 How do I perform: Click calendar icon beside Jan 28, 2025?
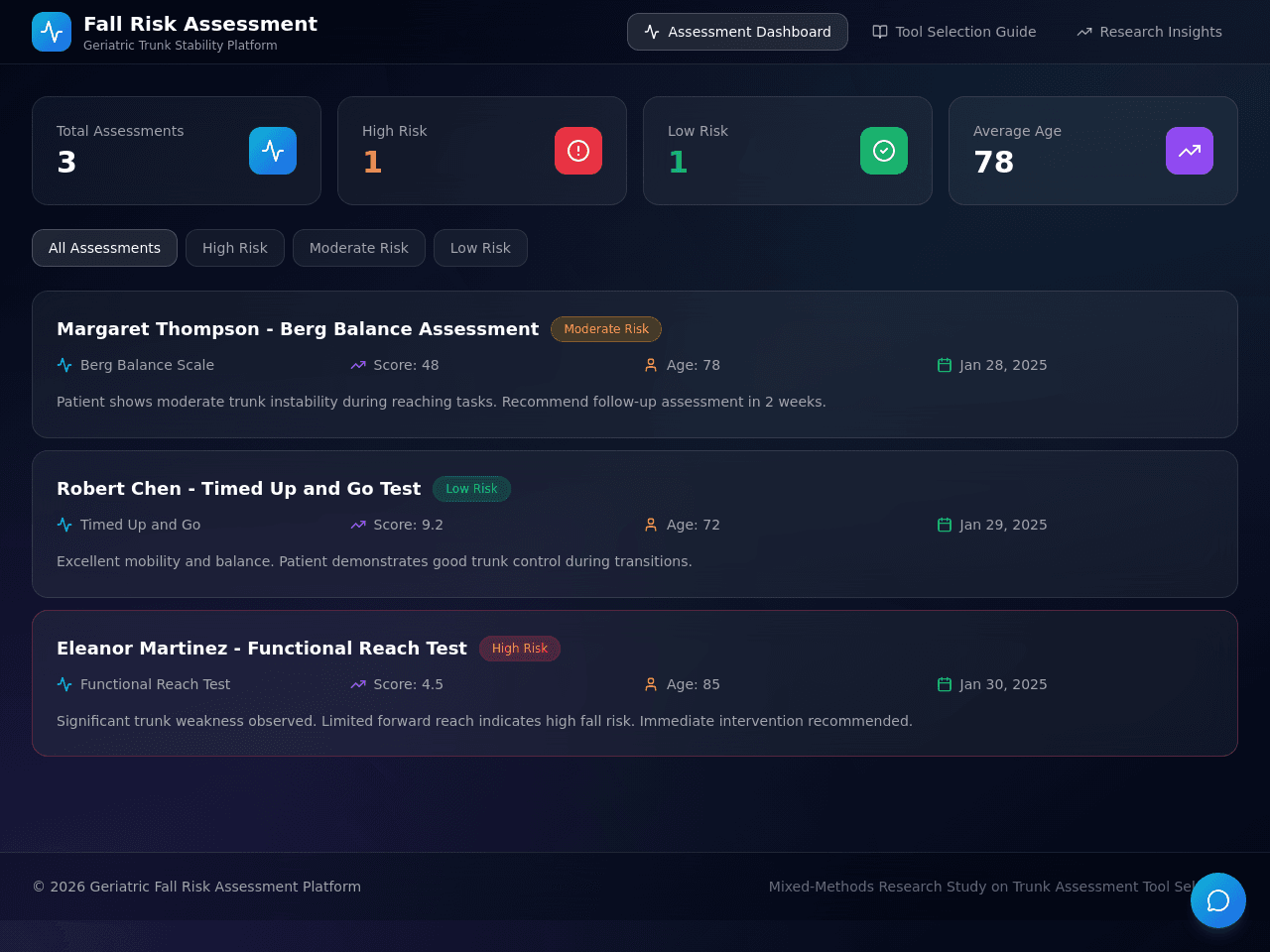(x=945, y=365)
